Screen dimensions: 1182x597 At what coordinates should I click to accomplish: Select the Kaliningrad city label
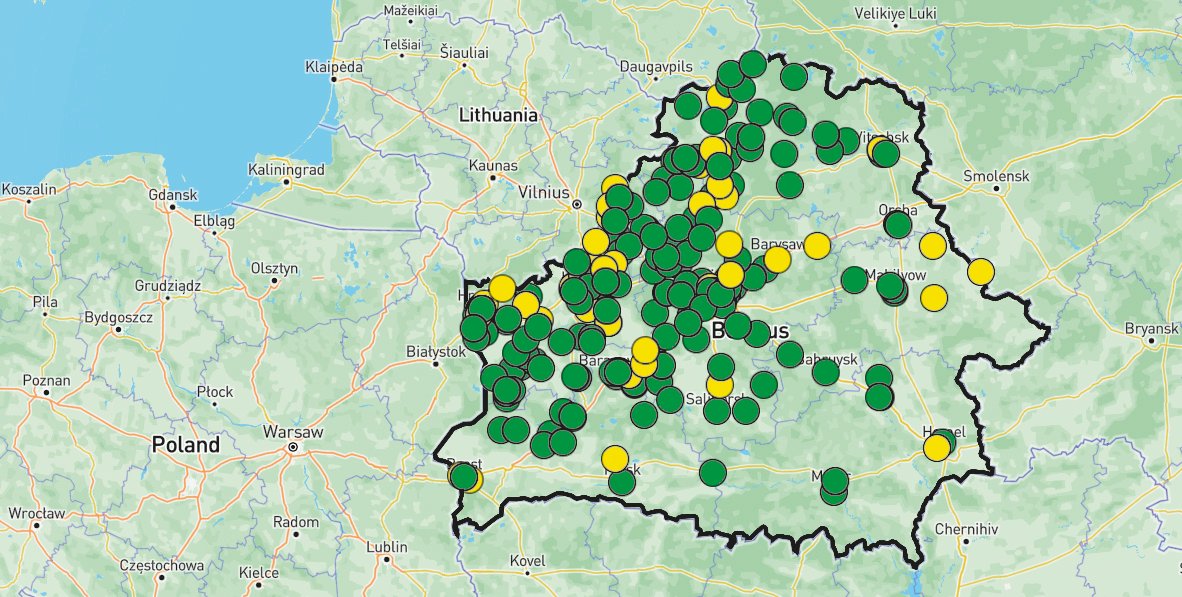(286, 170)
